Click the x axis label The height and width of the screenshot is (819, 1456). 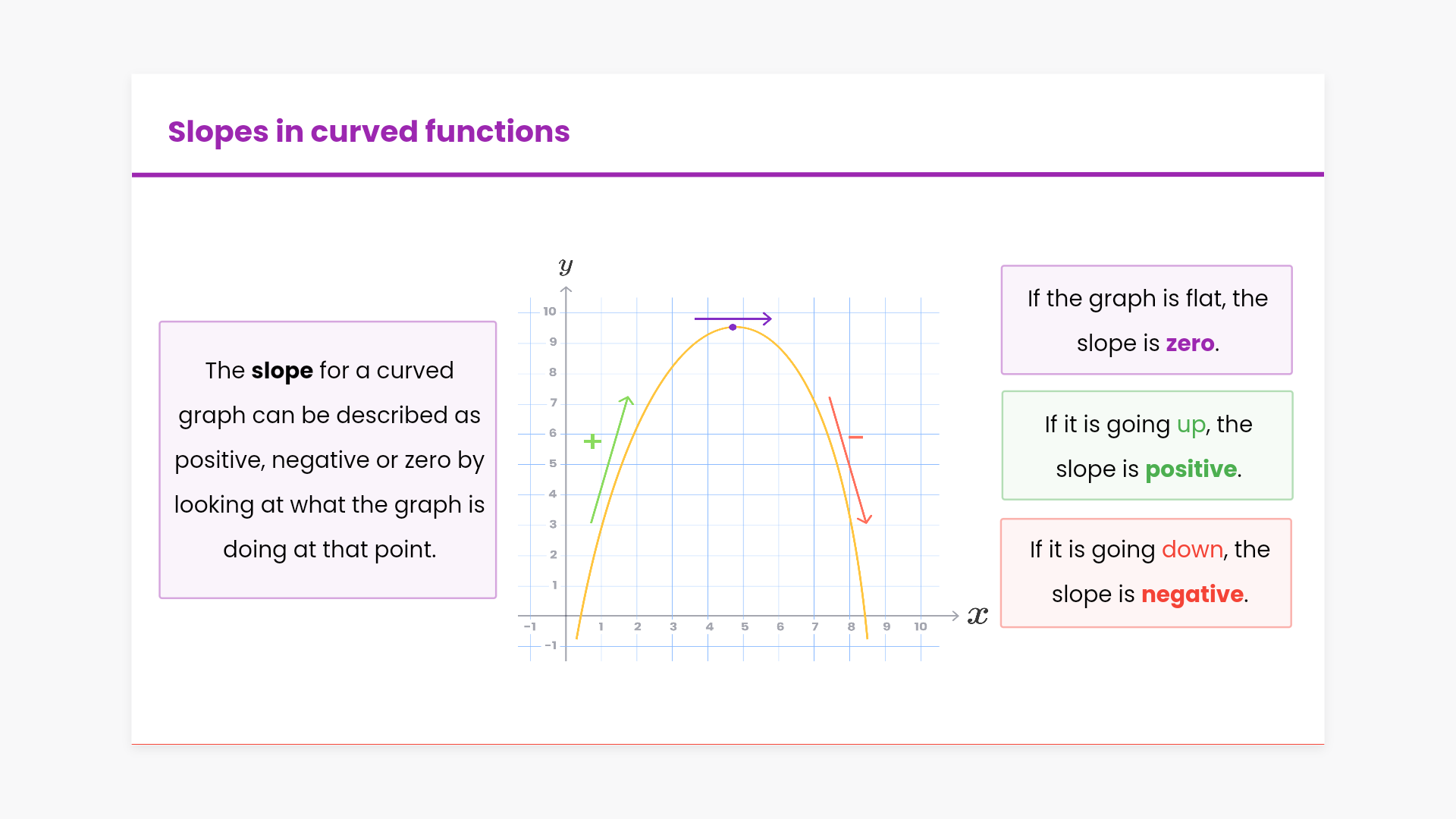(x=977, y=616)
